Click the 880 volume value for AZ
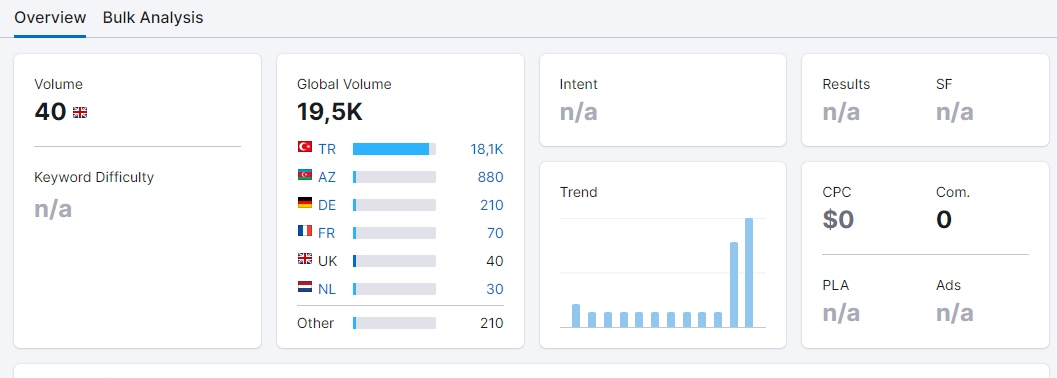Image resolution: width=1057 pixels, height=378 pixels. 491,177
